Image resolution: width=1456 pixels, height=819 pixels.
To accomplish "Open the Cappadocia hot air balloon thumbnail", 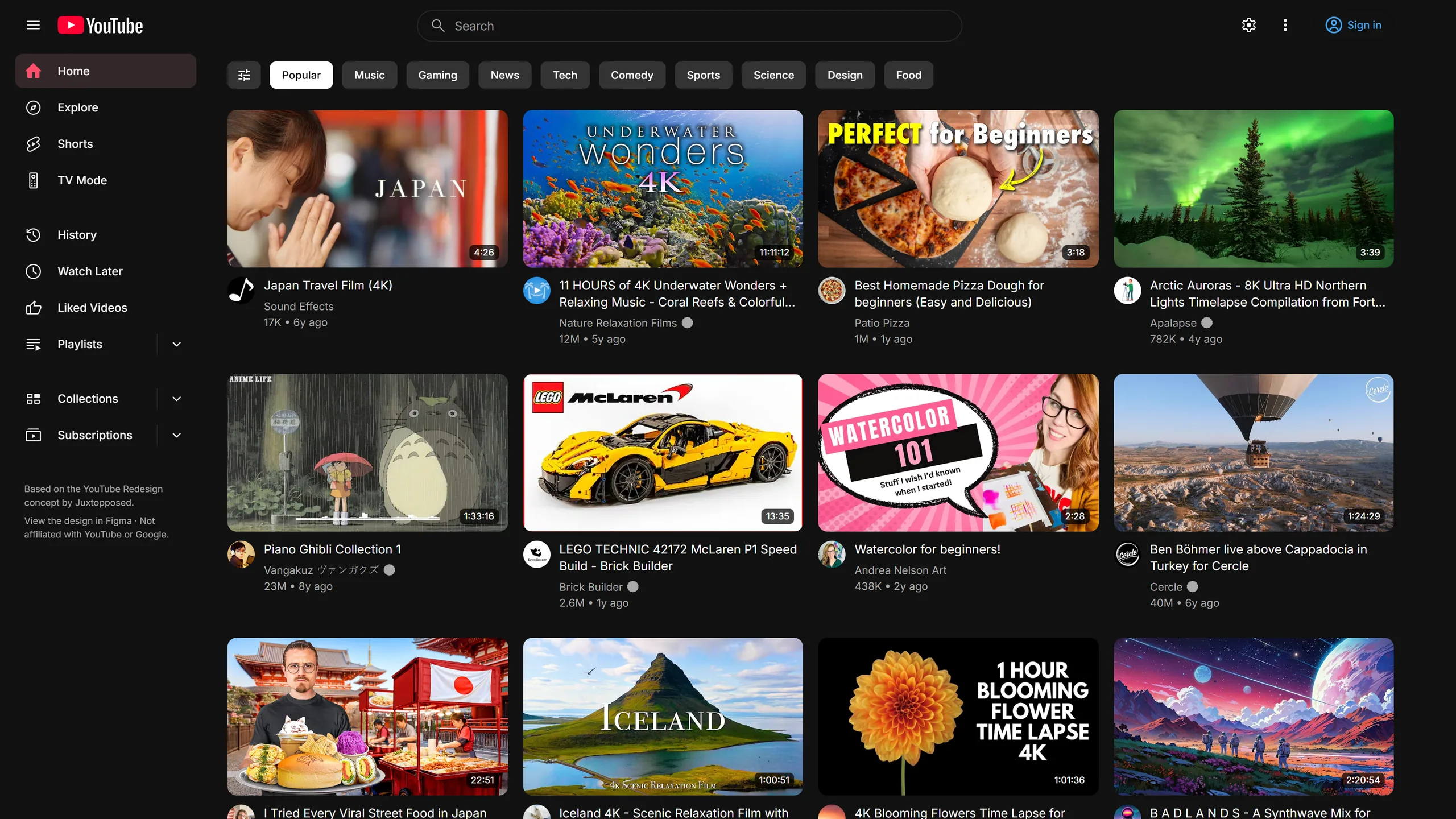I will (x=1254, y=453).
